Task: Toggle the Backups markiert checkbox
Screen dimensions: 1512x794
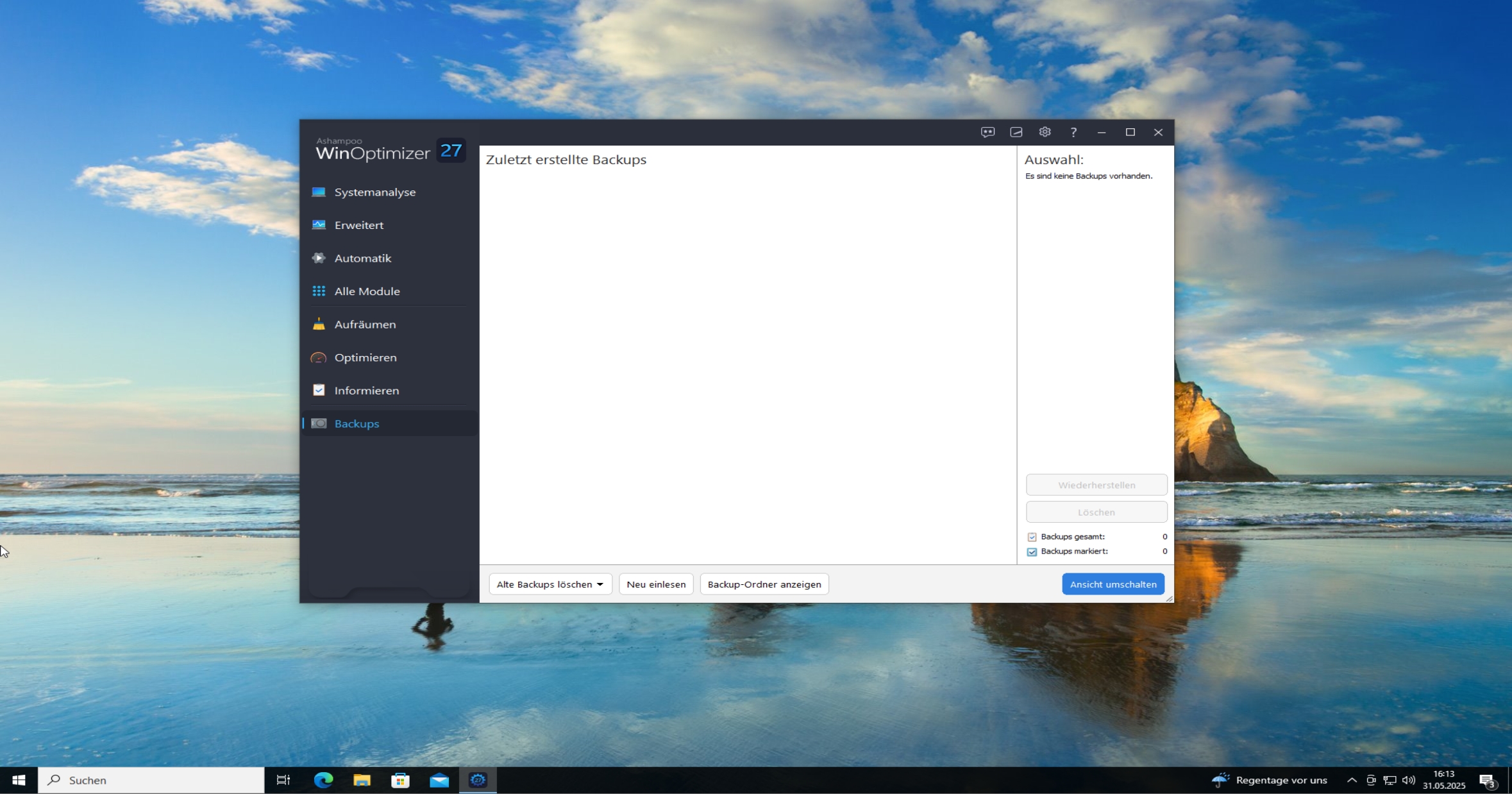Action: [x=1032, y=552]
